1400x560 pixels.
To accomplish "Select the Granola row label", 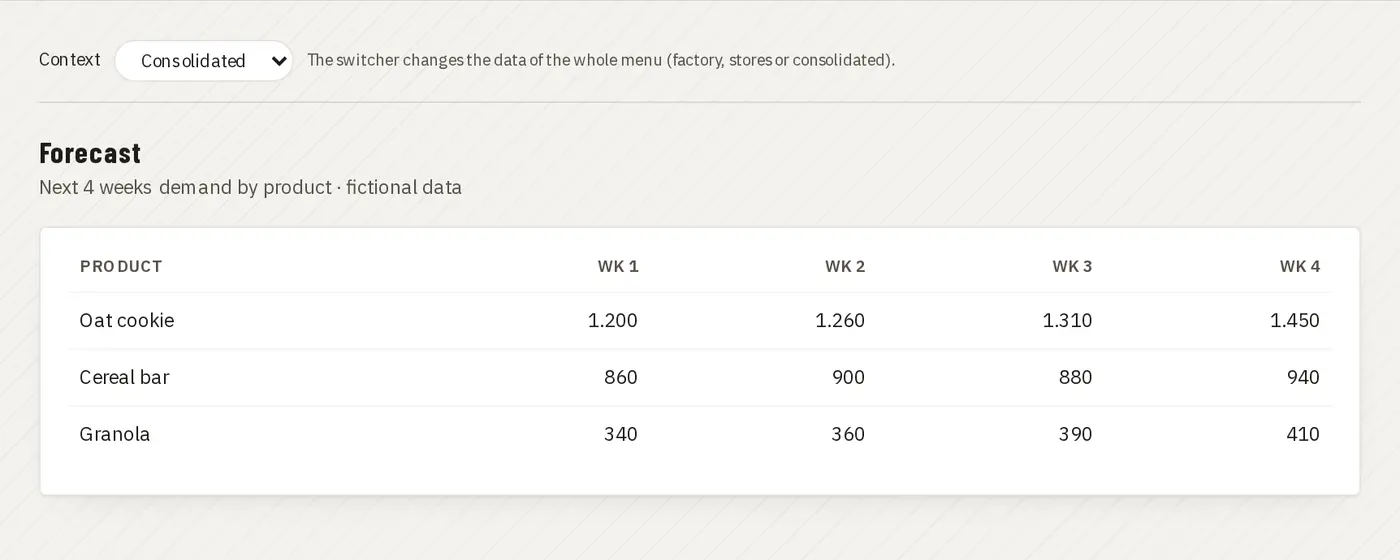I will (115, 434).
